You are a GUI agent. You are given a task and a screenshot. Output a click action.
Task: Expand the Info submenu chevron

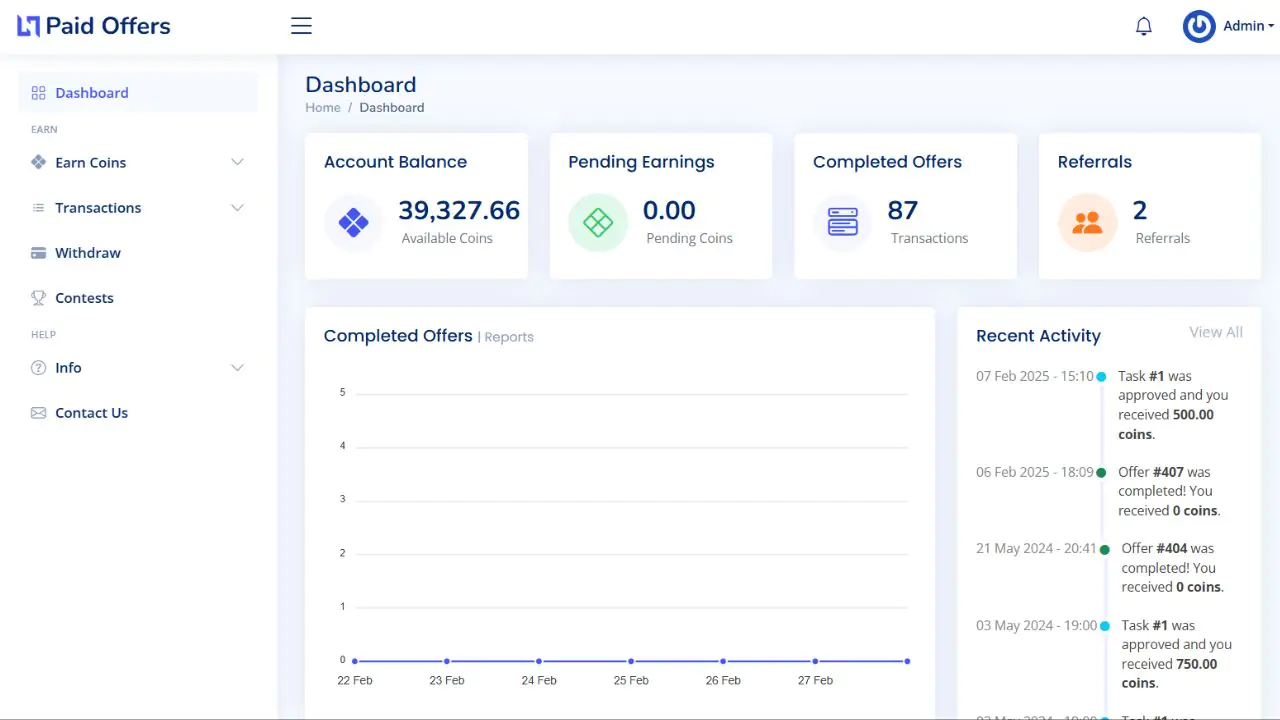coord(237,368)
